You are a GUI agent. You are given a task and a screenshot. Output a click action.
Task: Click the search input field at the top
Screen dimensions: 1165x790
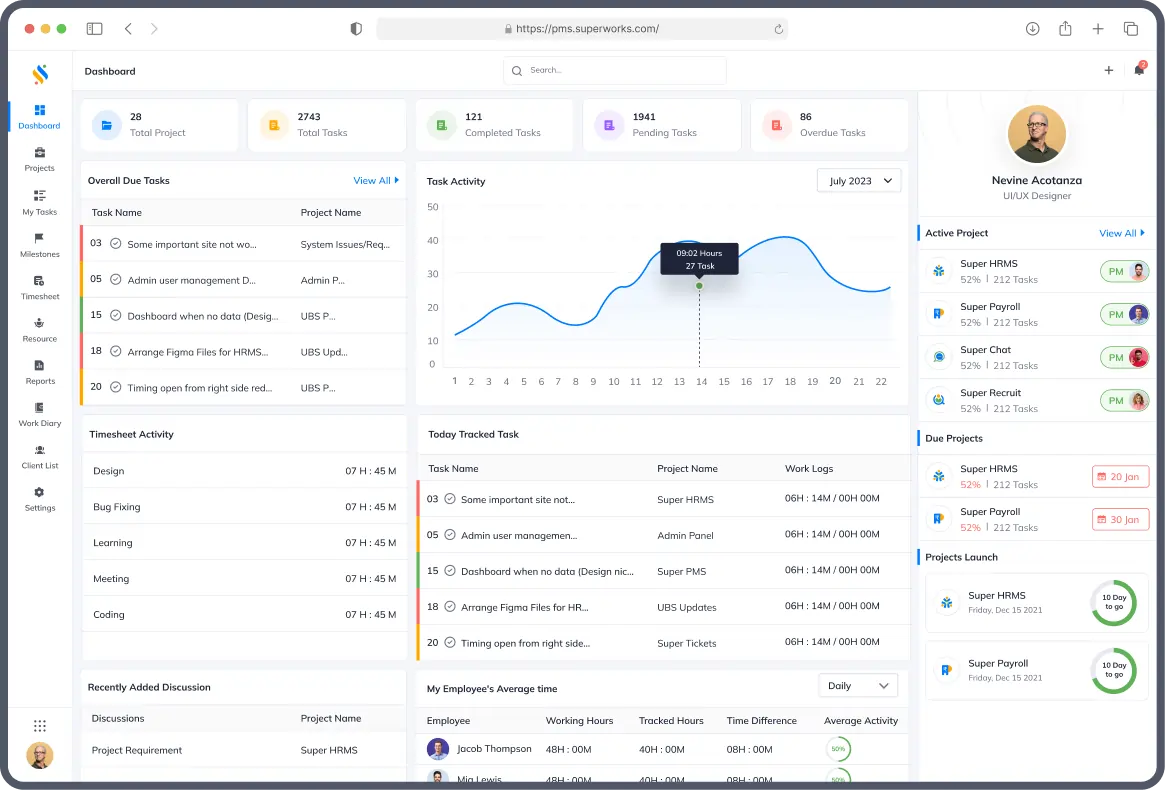614,71
